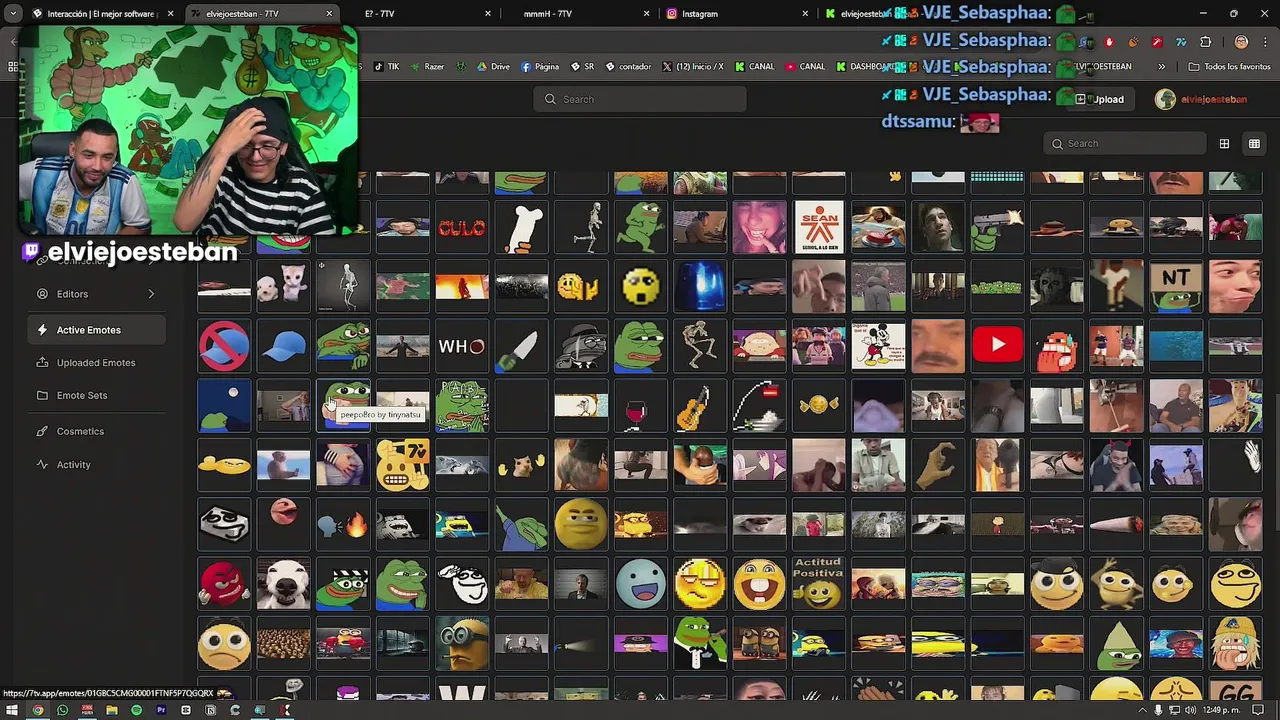Open Spotify from the taskbar

(136, 710)
